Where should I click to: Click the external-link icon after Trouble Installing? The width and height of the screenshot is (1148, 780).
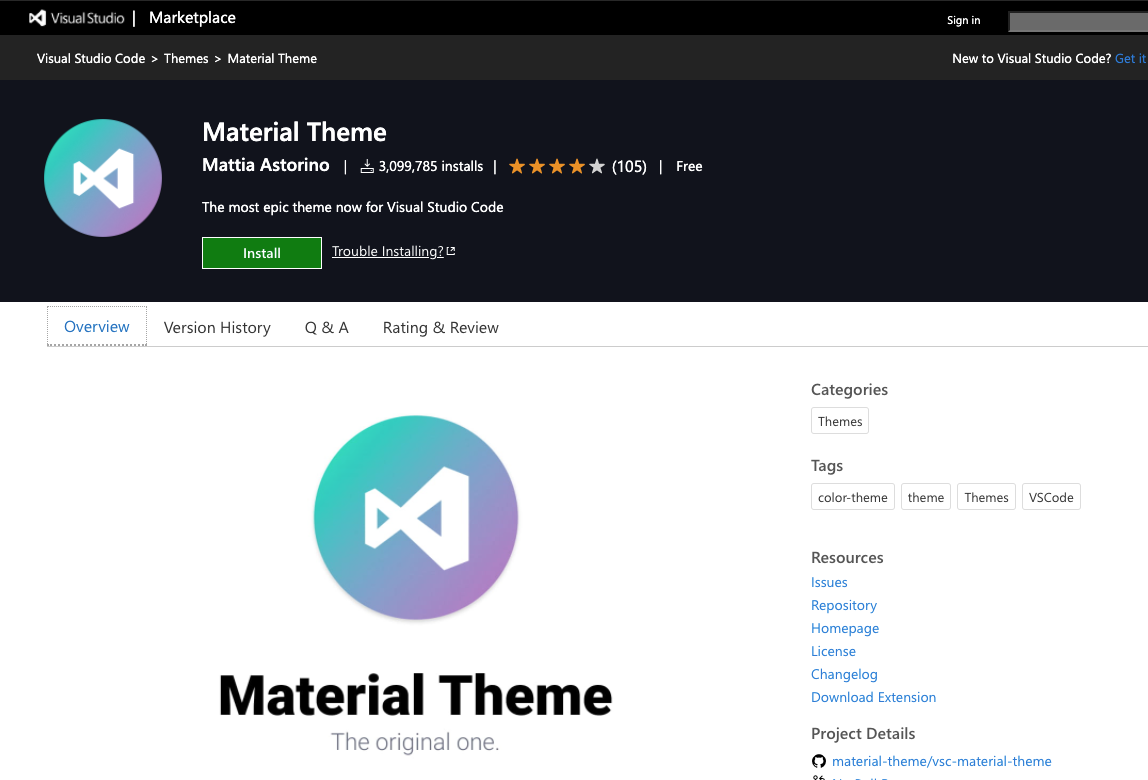point(450,249)
